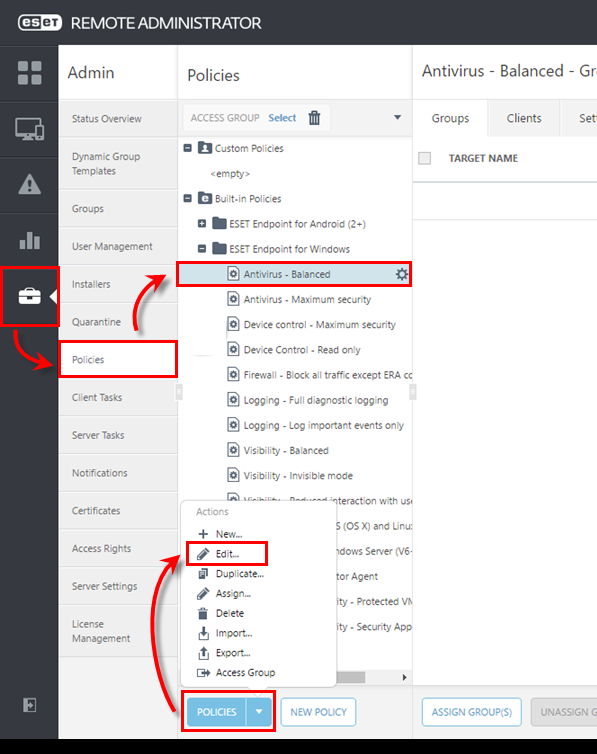
Task: Choose Access Group in Actions menu
Action: tap(245, 673)
